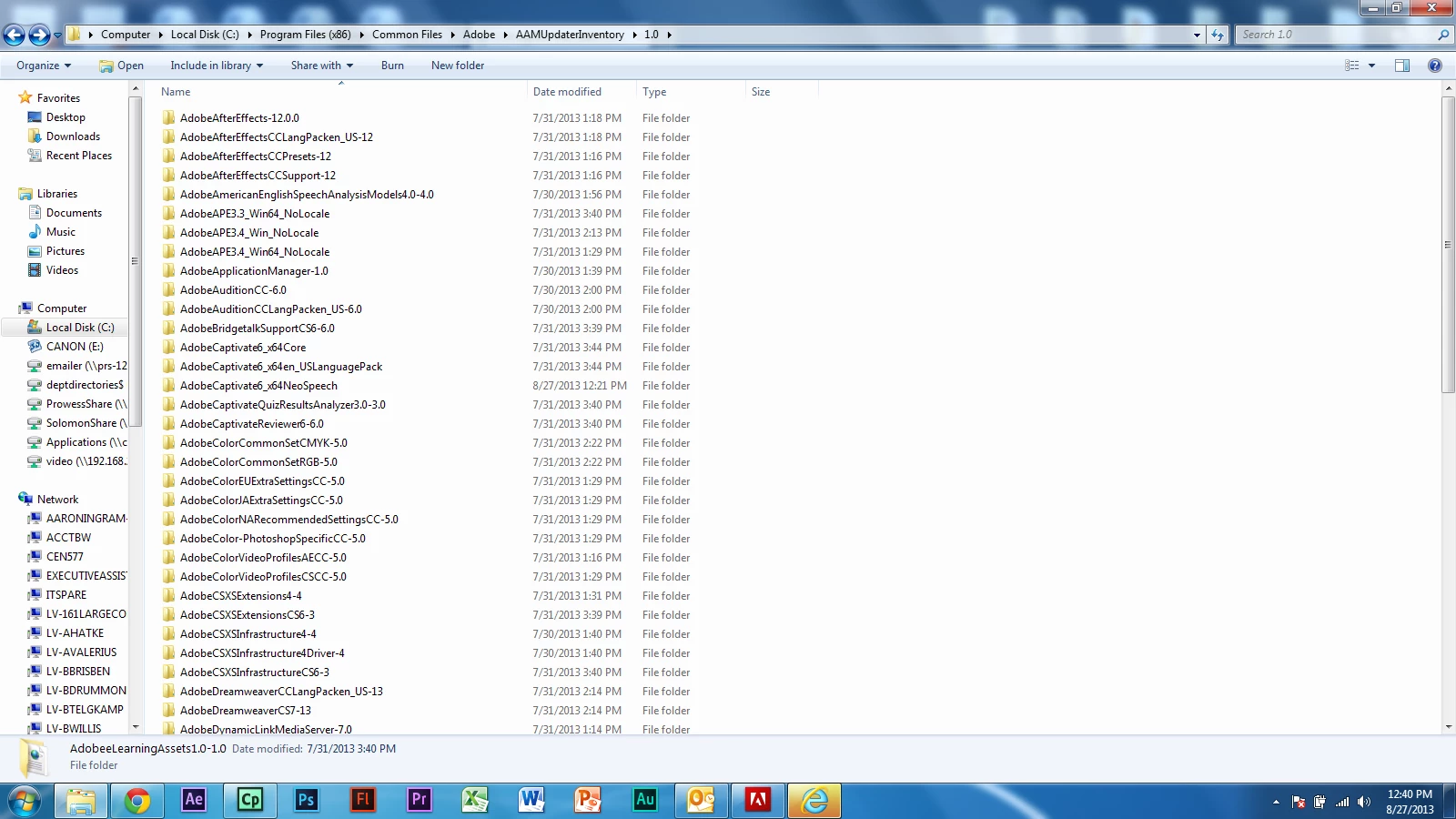Launch Google Chrome from taskbar
The width and height of the screenshot is (1456, 819).
point(137,801)
